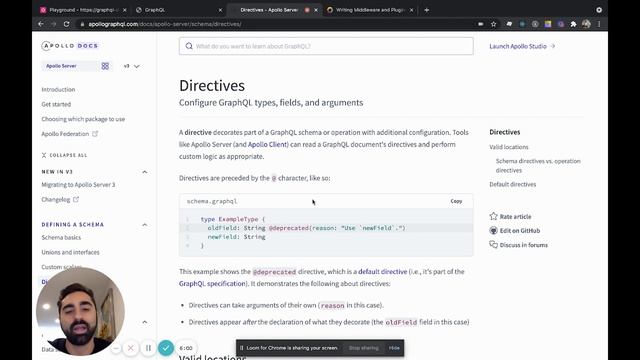Click Launch Apollo Studio link
The image size is (640, 360).
pyautogui.click(x=522, y=46)
